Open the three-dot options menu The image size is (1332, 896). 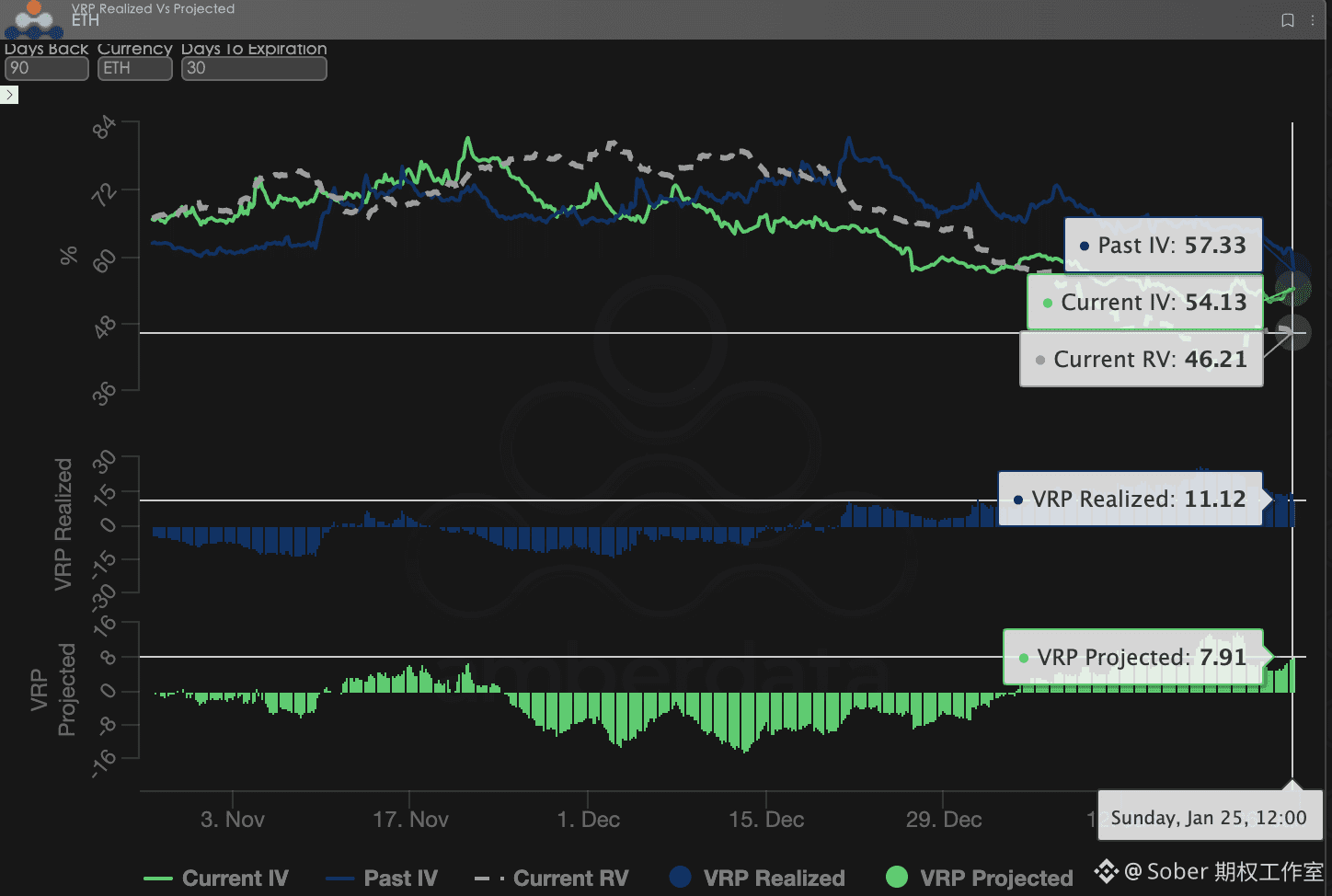point(1313,20)
